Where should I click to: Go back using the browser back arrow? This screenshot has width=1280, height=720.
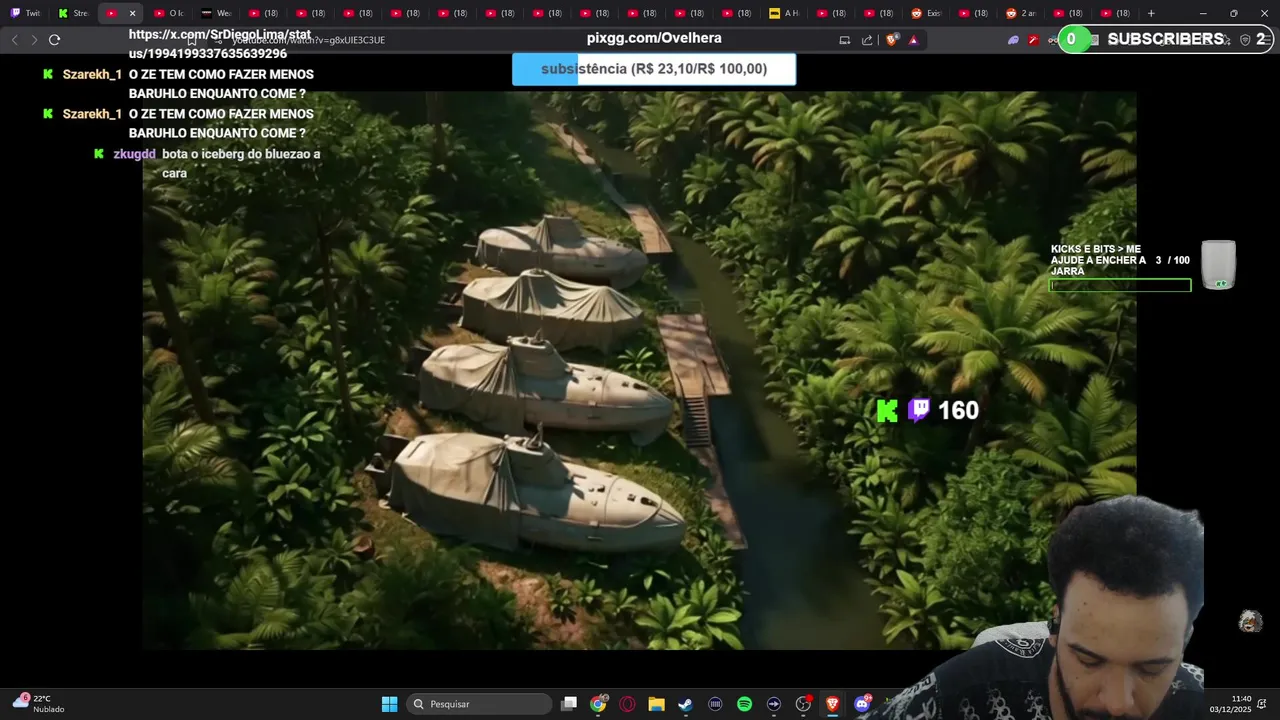(x=14, y=40)
